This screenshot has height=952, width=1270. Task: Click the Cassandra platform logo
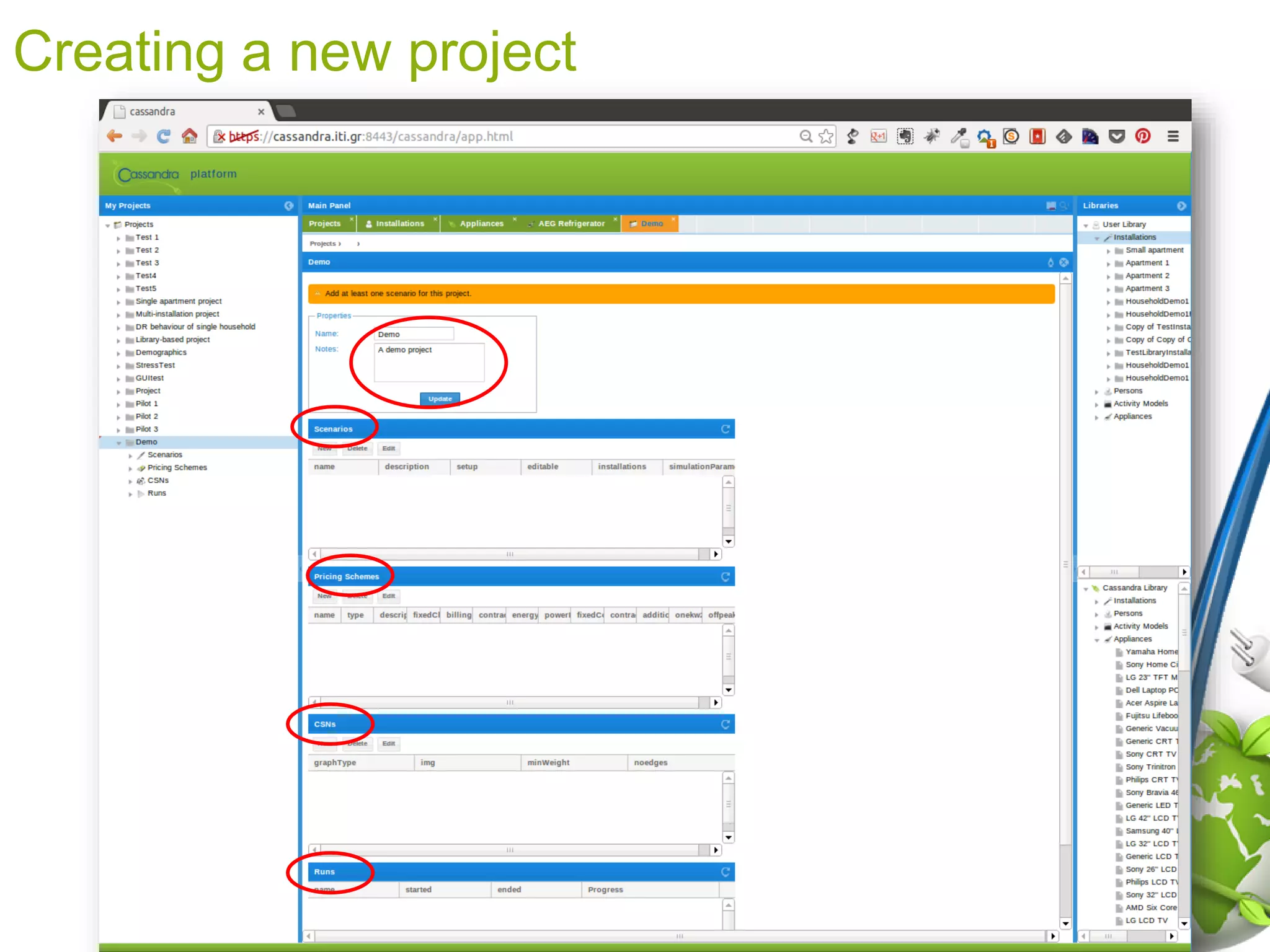[x=148, y=174]
